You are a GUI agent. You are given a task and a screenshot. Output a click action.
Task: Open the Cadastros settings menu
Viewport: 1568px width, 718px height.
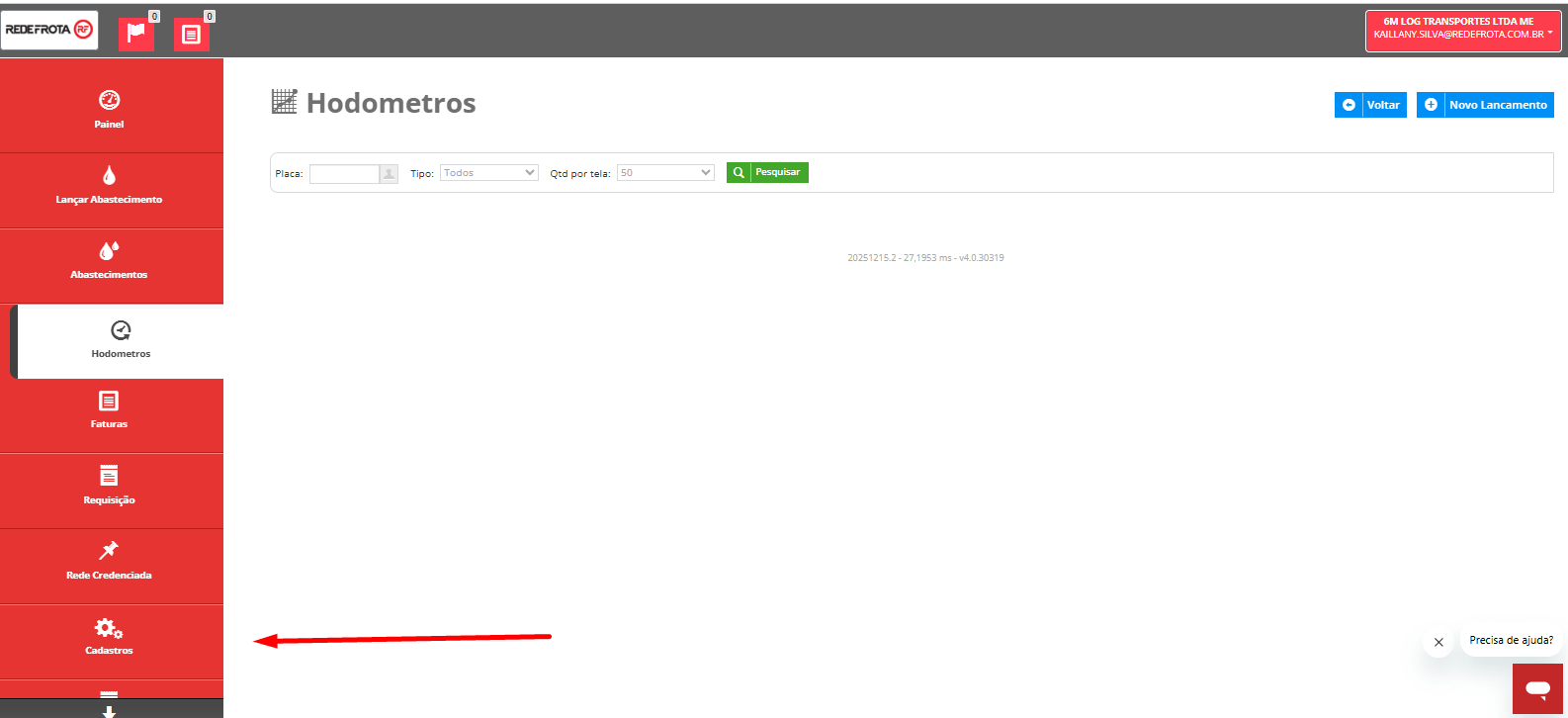110,636
